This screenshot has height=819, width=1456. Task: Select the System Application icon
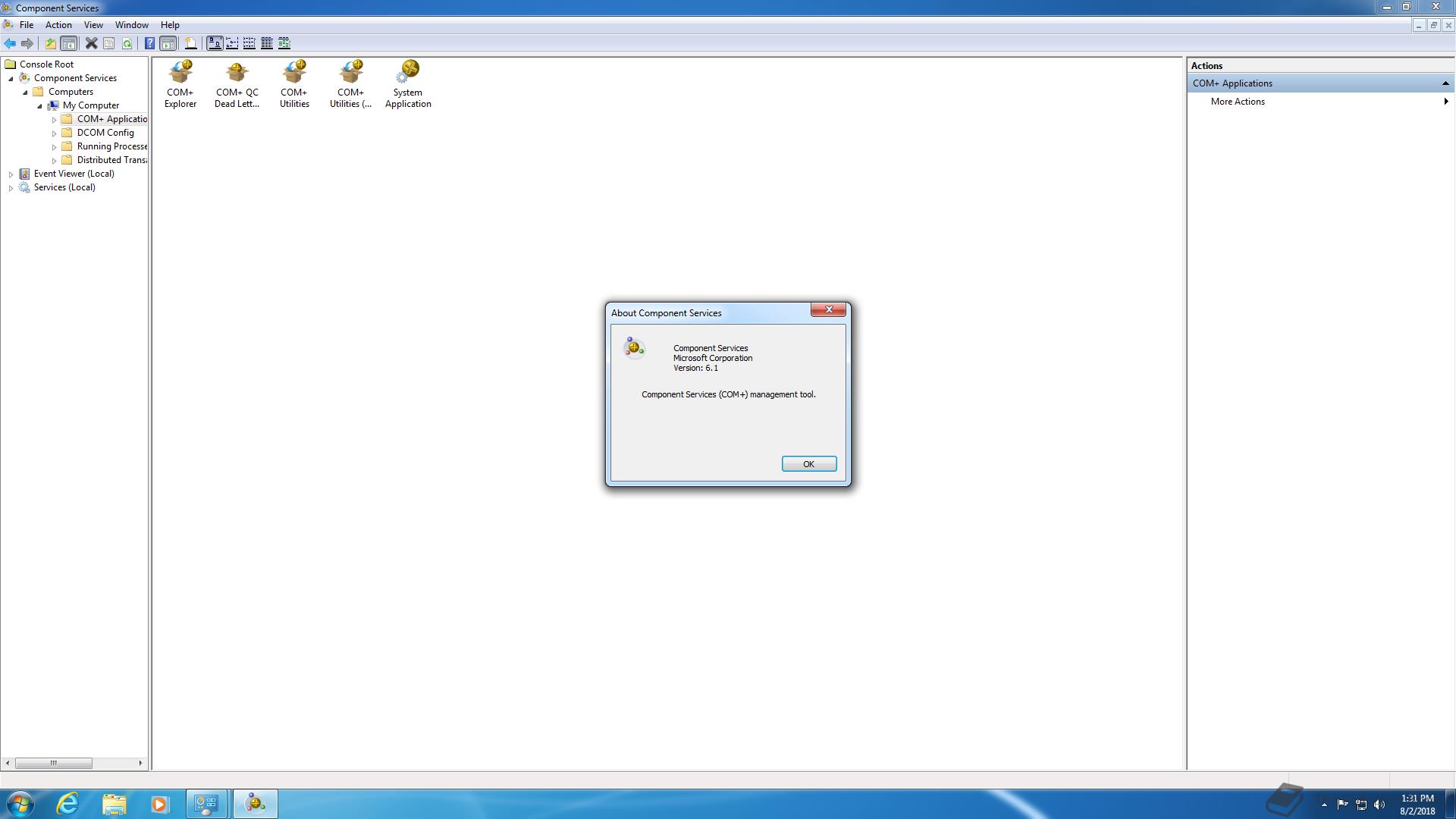408,84
